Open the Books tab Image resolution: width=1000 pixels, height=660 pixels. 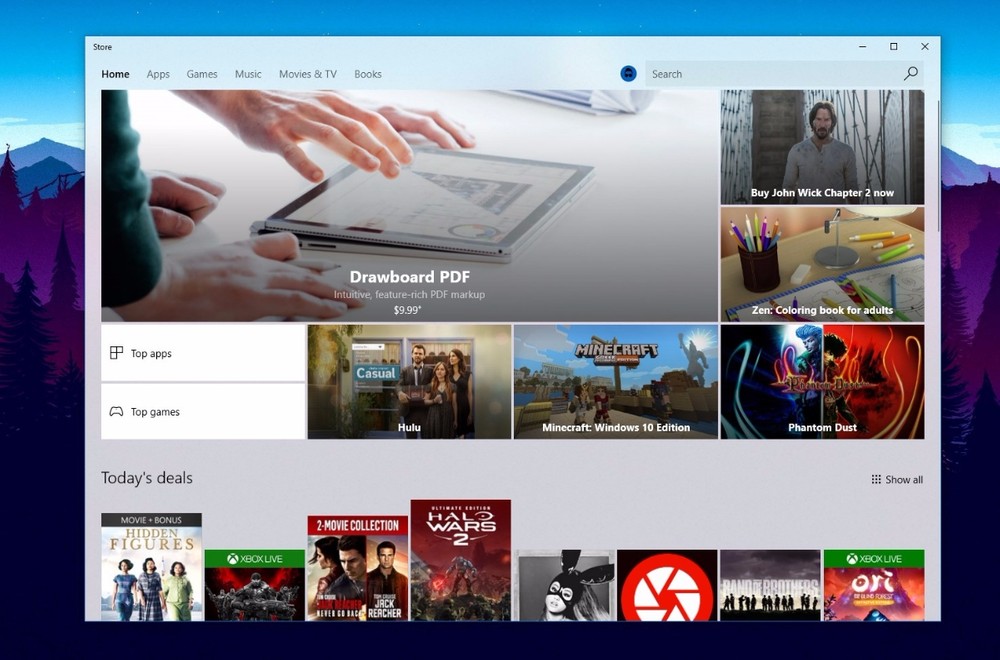tap(367, 74)
